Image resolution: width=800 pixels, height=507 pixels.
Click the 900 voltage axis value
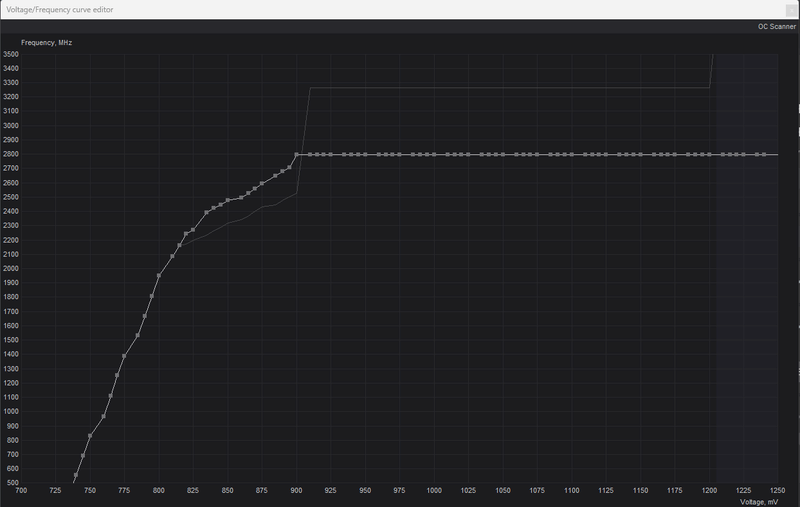tap(296, 491)
